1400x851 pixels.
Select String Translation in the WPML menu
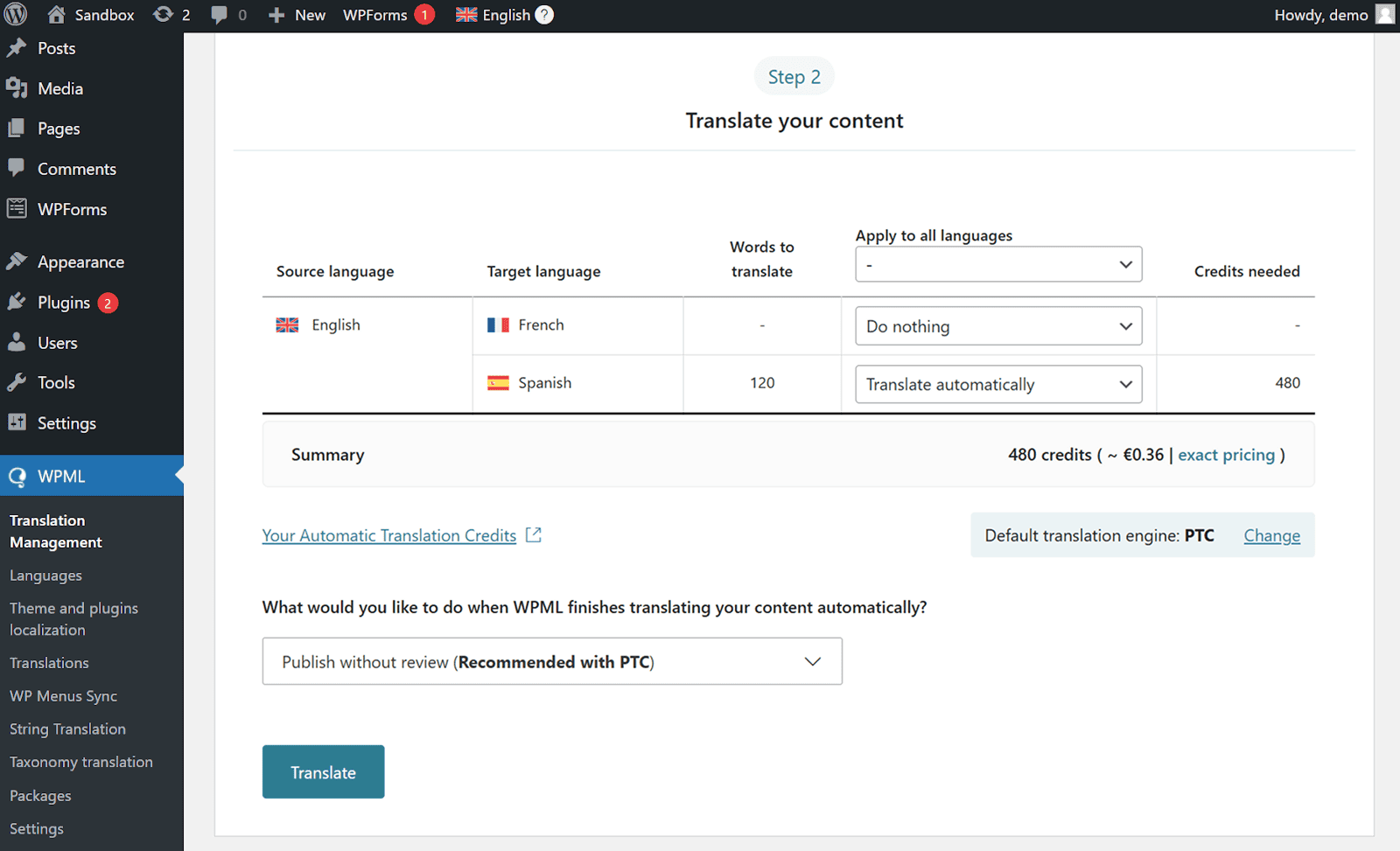(67, 729)
